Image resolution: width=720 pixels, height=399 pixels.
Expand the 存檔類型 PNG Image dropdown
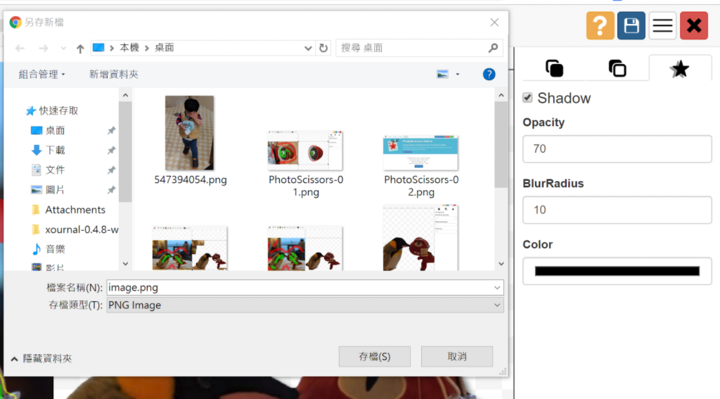[305, 305]
